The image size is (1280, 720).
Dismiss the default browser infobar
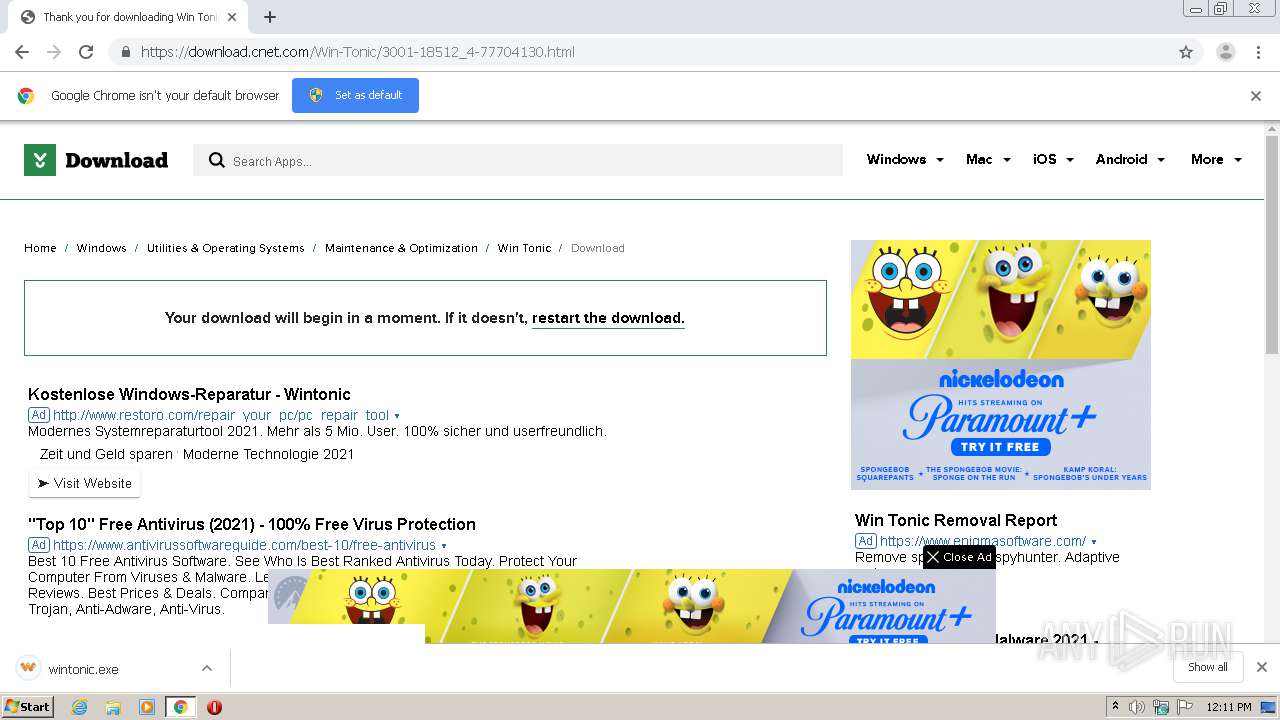[x=1256, y=96]
